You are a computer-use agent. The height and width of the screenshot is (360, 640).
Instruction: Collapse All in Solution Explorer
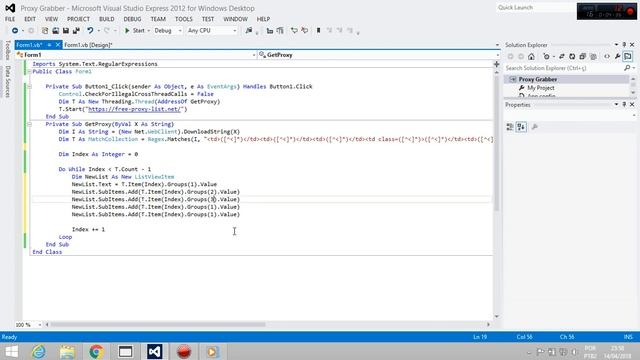tap(582, 57)
